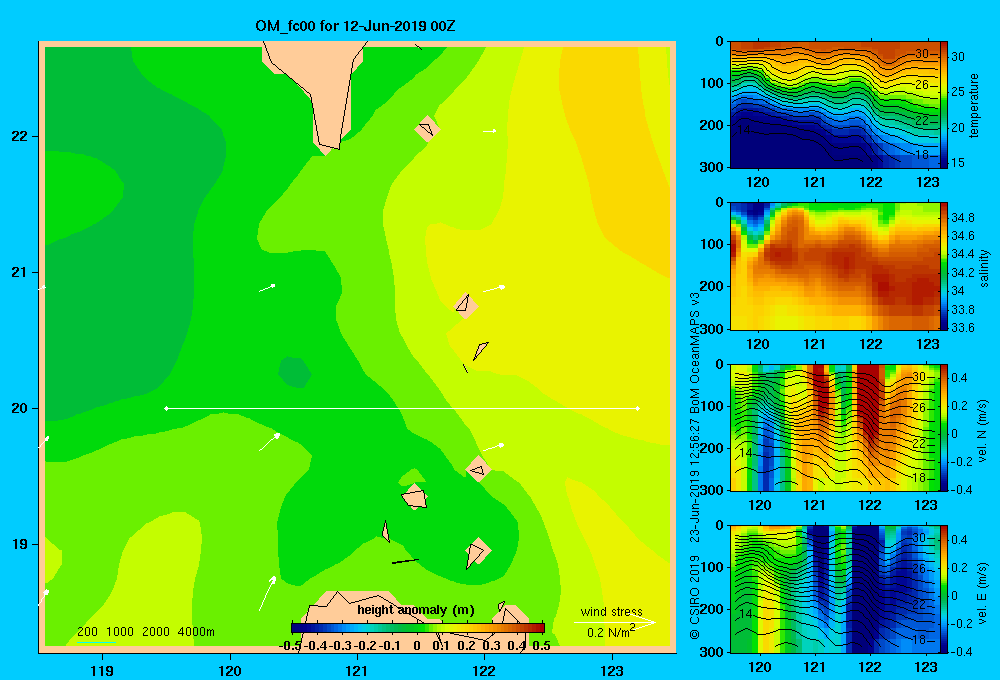Click the temperature color scale bar
This screenshot has width=1000, height=680.
pos(944,105)
